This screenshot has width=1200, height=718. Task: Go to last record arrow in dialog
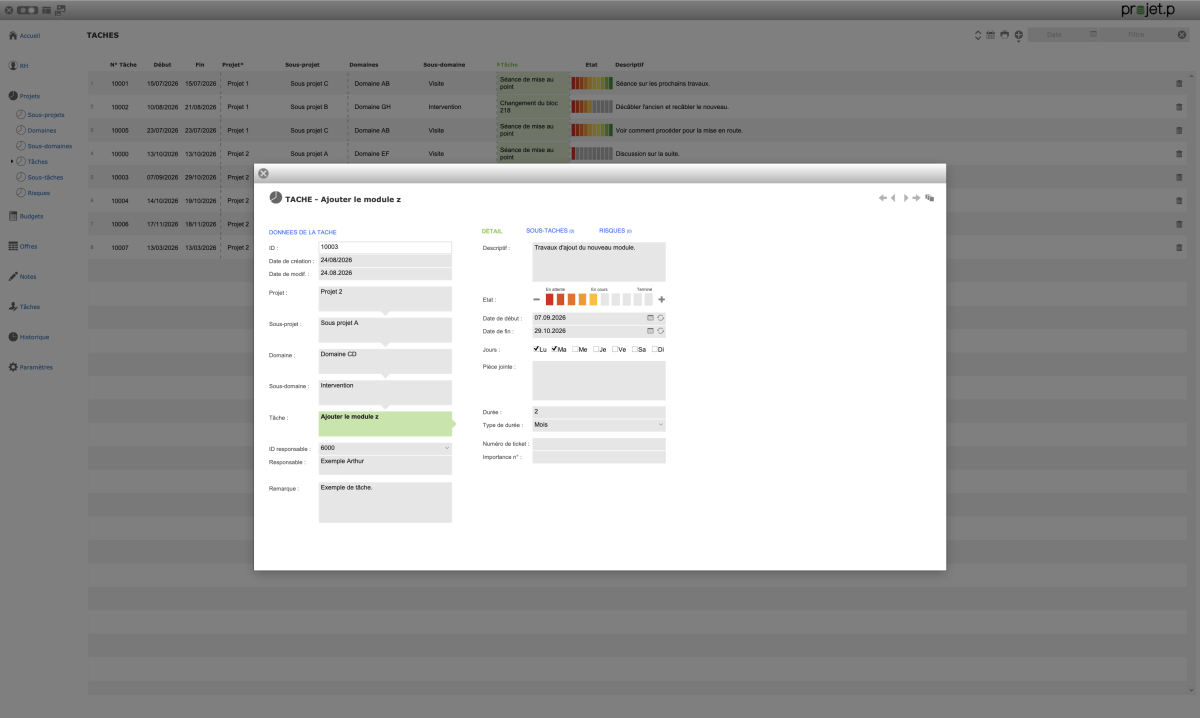click(x=916, y=198)
